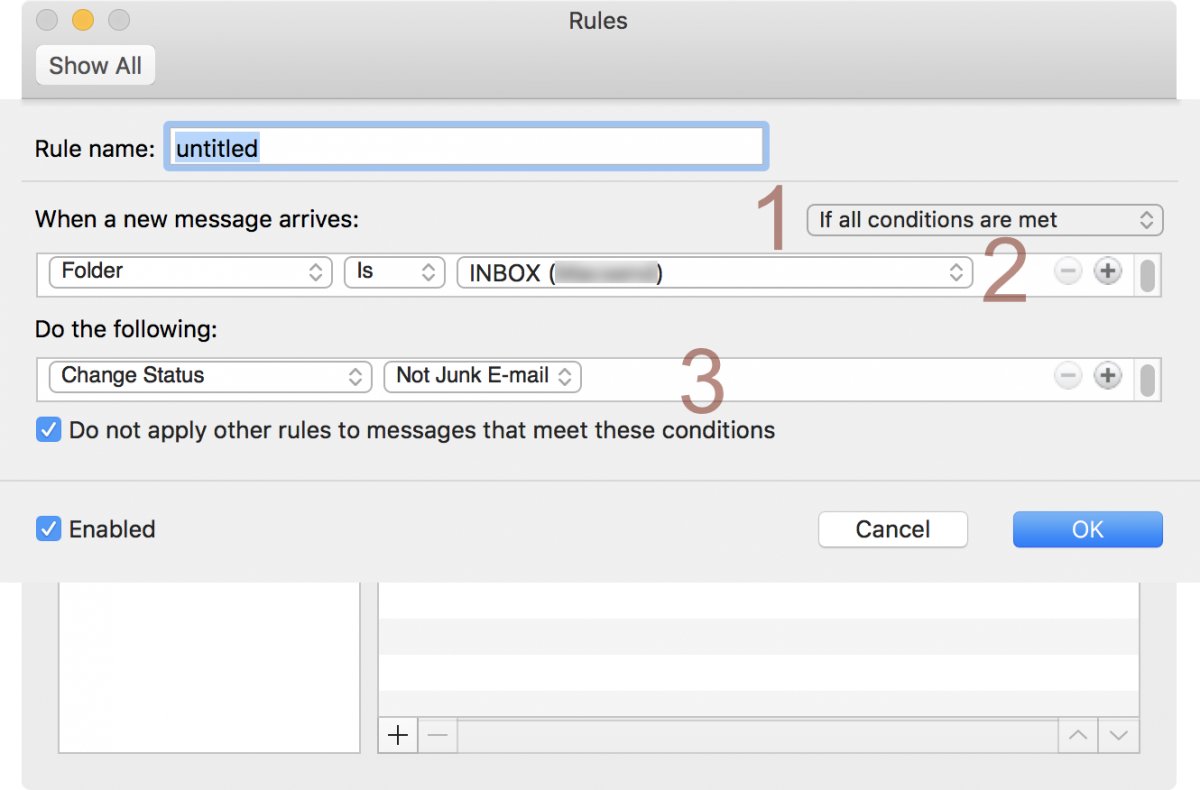Open the 'If all conditions are met' dropdown
Image resolution: width=1200 pixels, height=790 pixels.
pyautogui.click(x=984, y=220)
